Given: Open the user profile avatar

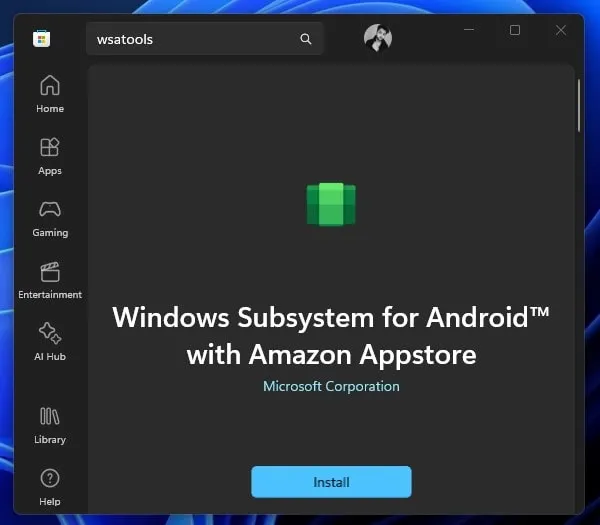Looking at the screenshot, I should [x=378, y=38].
